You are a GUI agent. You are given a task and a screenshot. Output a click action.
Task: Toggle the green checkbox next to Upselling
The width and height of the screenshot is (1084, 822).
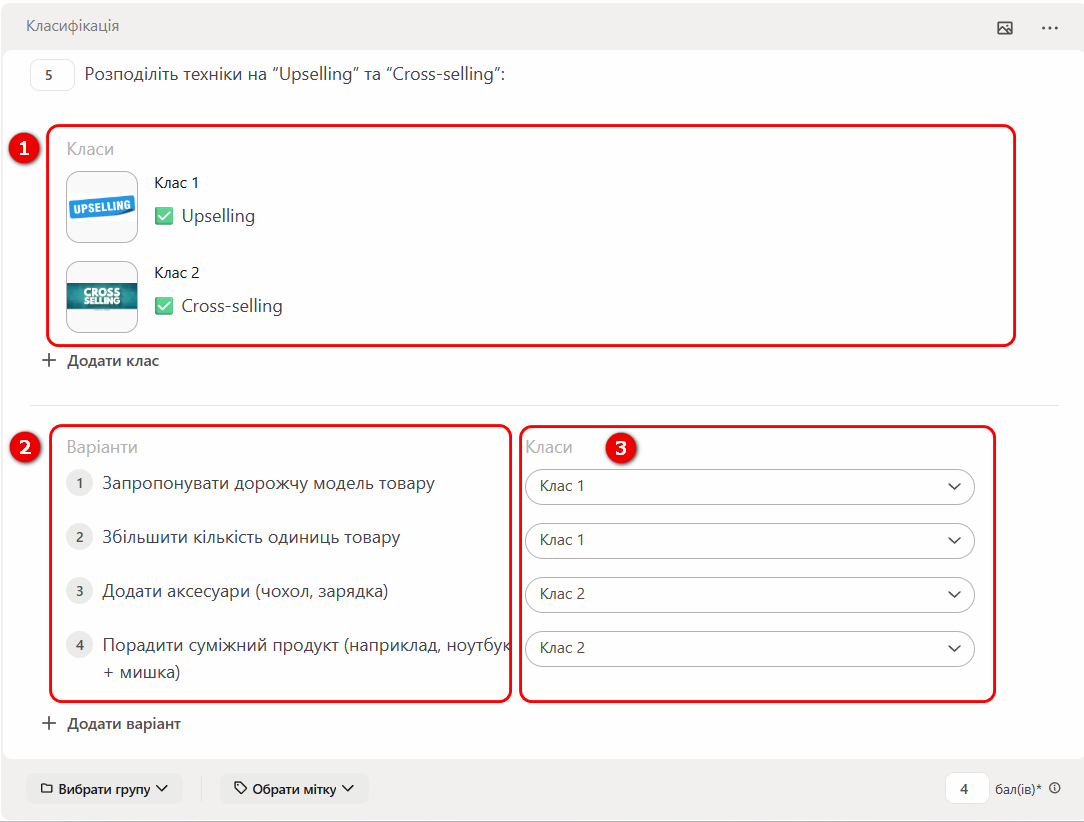click(164, 216)
